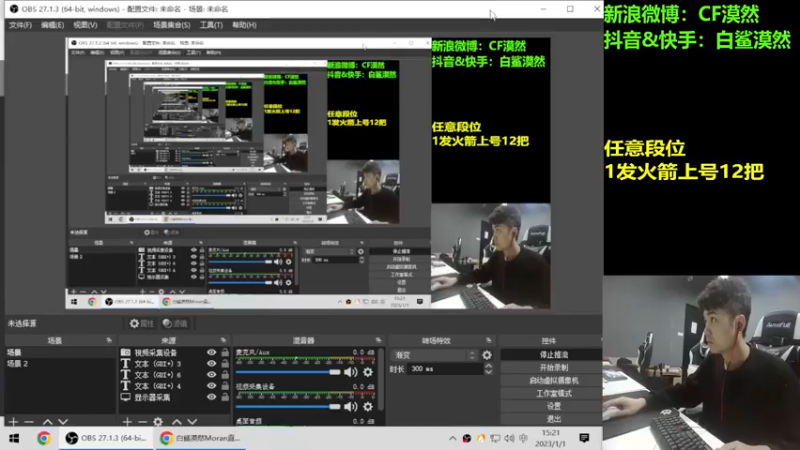The image size is (800, 450).
Task: Toggle lock on 文本 (GDI+) 3 source
Action: pos(225,364)
